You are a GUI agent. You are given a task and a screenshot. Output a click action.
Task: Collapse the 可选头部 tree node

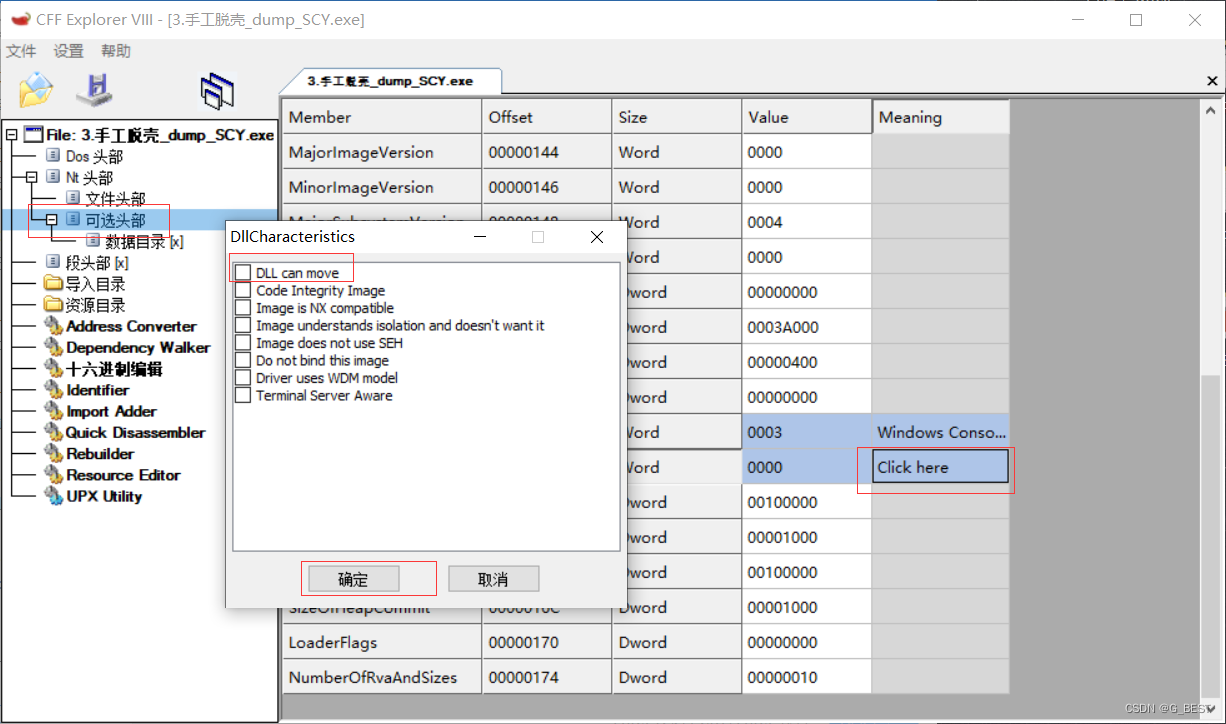point(51,219)
